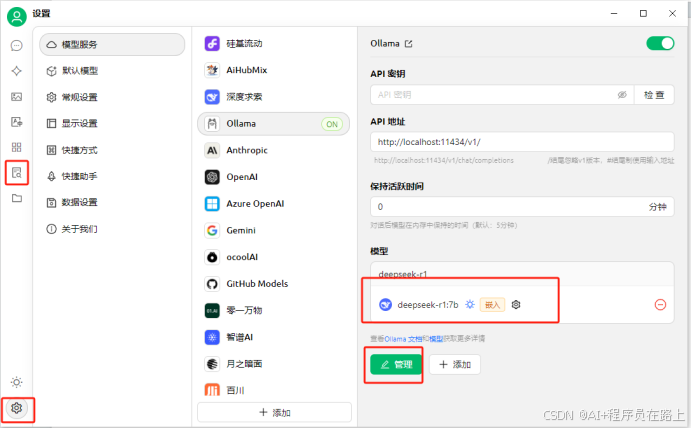
Task: Select 默认模型 settings menu item
Action: coord(112,71)
